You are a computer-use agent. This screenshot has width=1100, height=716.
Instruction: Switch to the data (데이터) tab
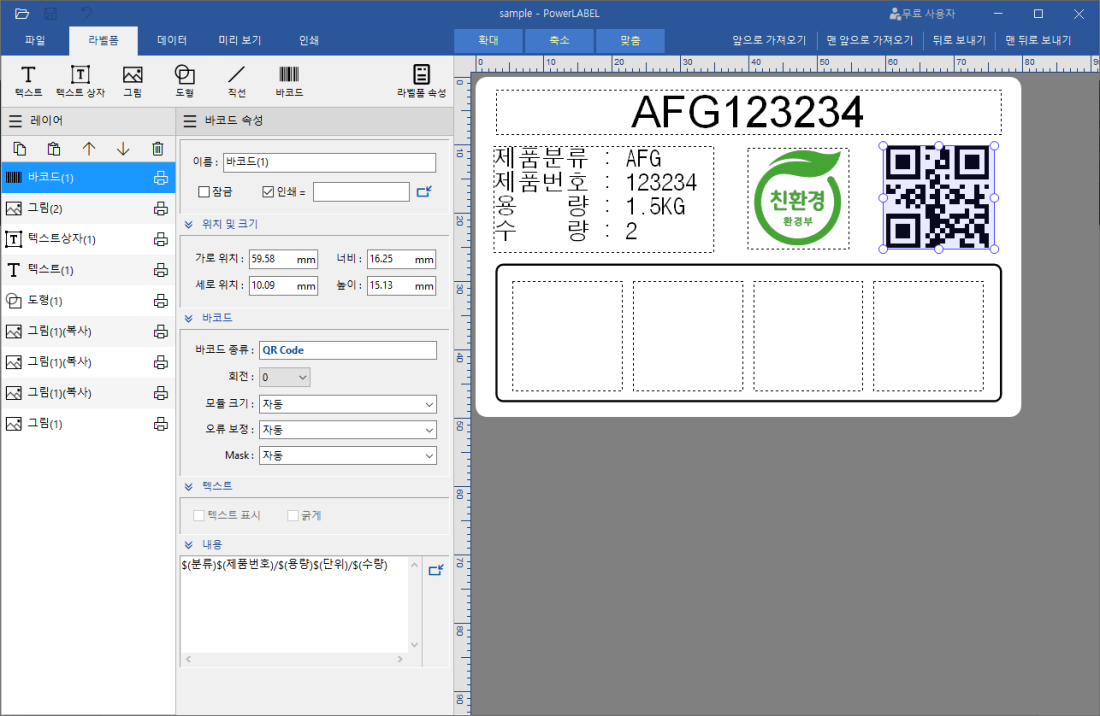coord(172,41)
